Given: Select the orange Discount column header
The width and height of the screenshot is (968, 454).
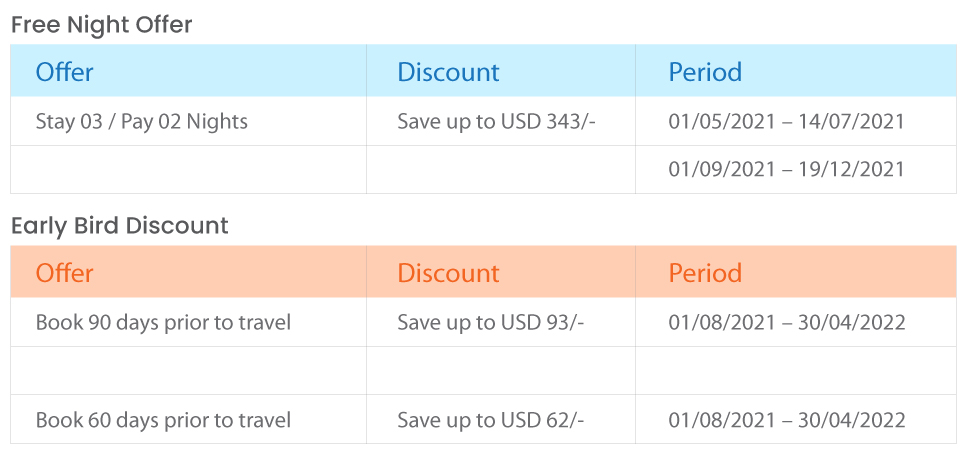Looking at the screenshot, I should tap(448, 273).
